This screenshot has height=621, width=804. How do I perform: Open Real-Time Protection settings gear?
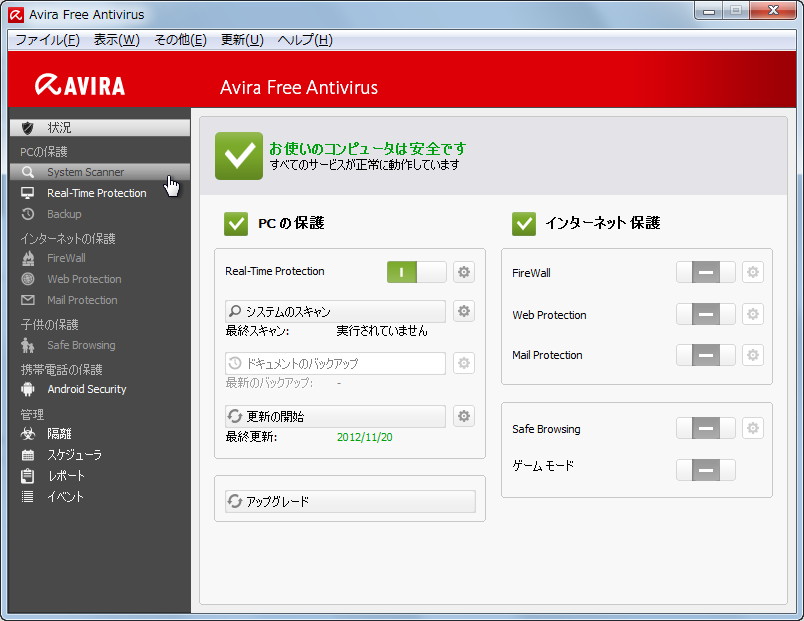point(463,271)
